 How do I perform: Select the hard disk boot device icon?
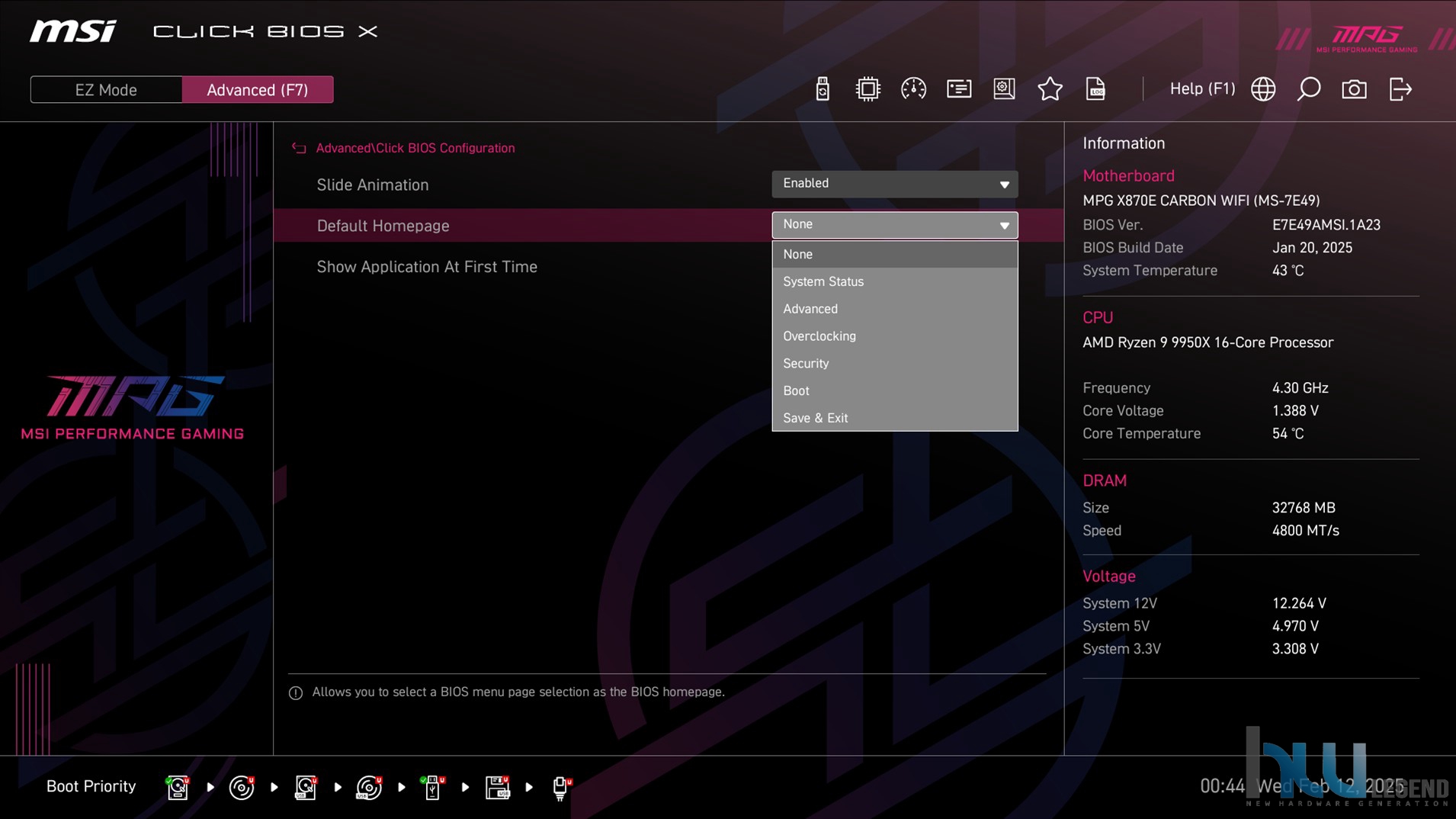(x=178, y=787)
